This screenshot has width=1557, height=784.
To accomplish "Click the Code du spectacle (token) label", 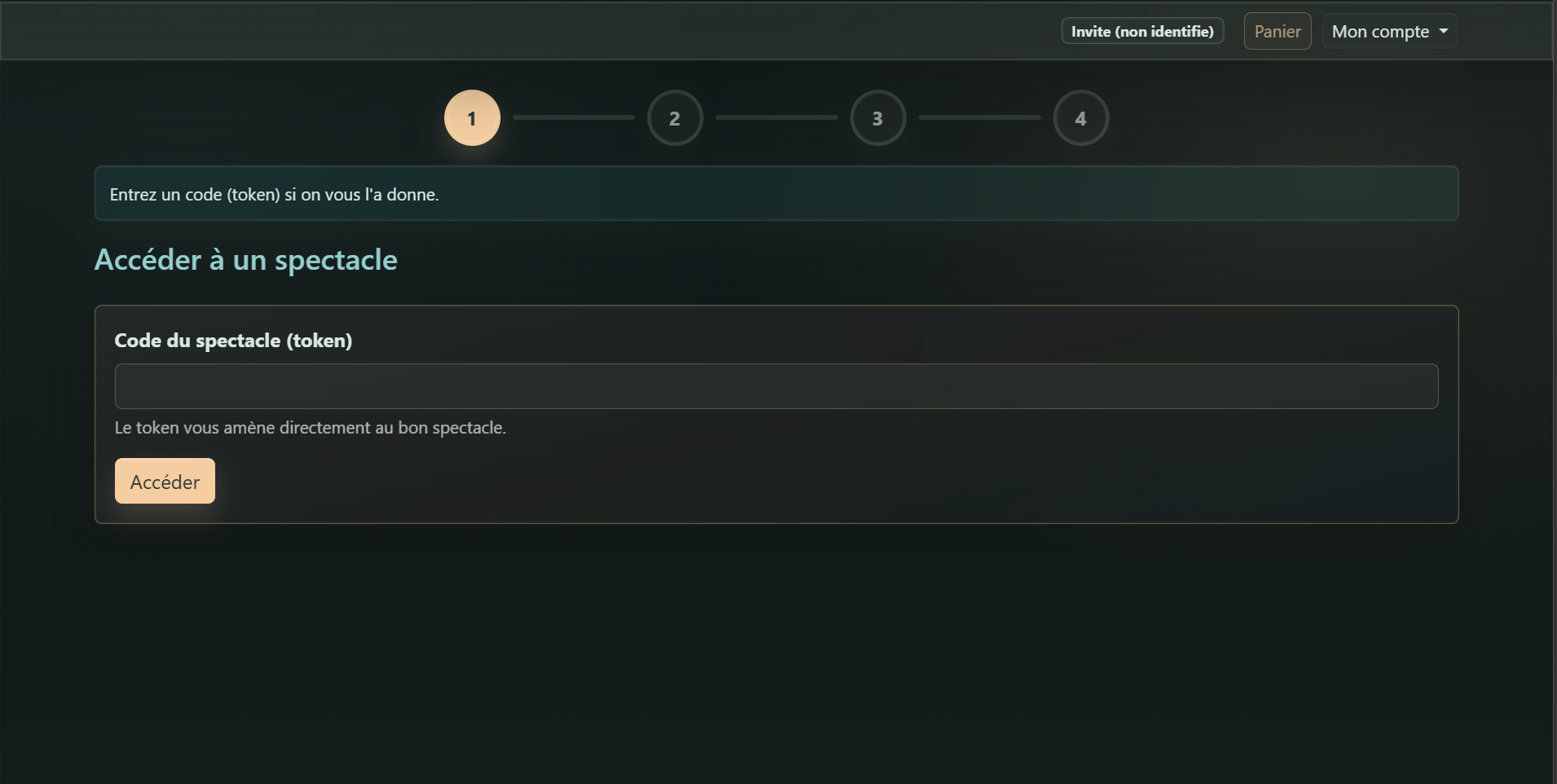I will (233, 341).
